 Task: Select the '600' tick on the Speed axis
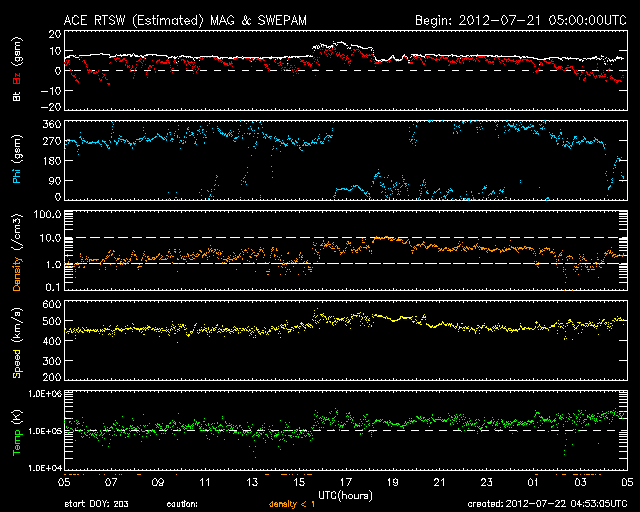(52, 304)
